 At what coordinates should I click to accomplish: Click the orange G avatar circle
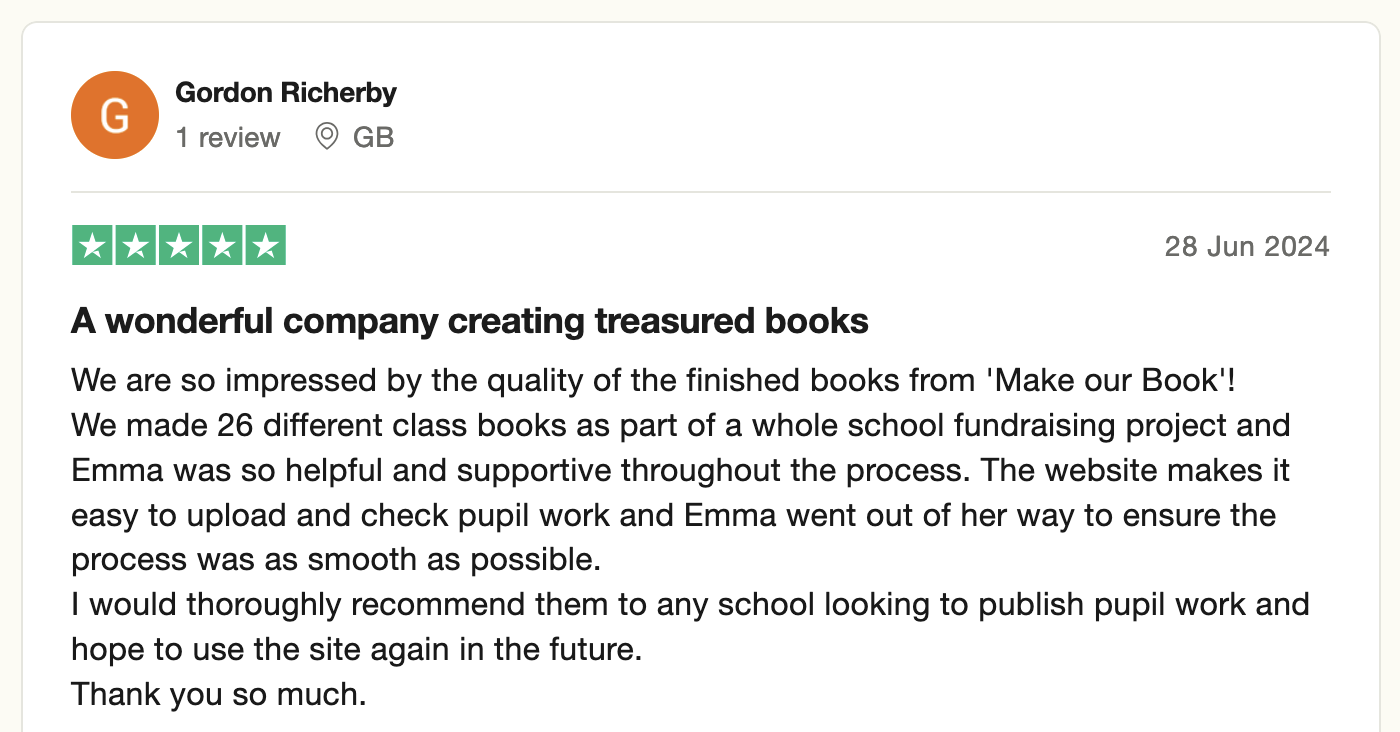tap(115, 115)
